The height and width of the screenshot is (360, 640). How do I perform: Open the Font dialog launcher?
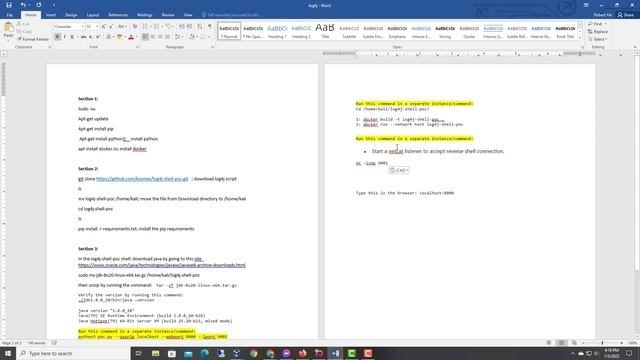pos(137,47)
